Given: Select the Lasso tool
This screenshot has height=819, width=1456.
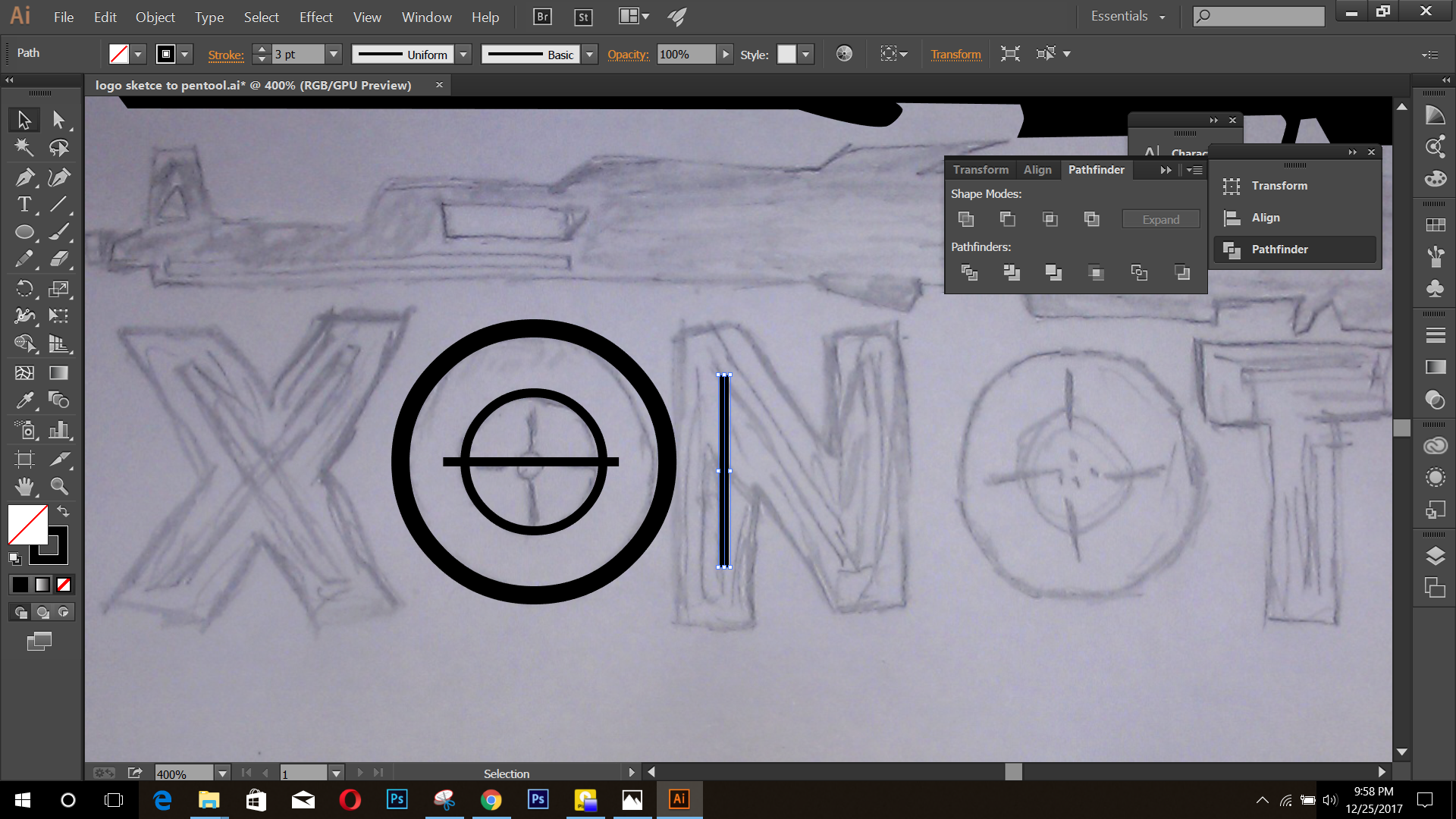Looking at the screenshot, I should tap(58, 147).
